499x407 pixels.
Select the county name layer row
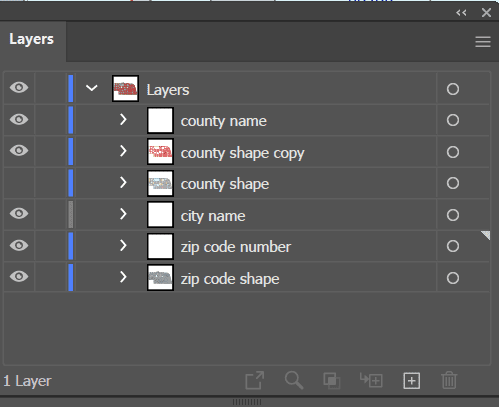tap(246, 120)
